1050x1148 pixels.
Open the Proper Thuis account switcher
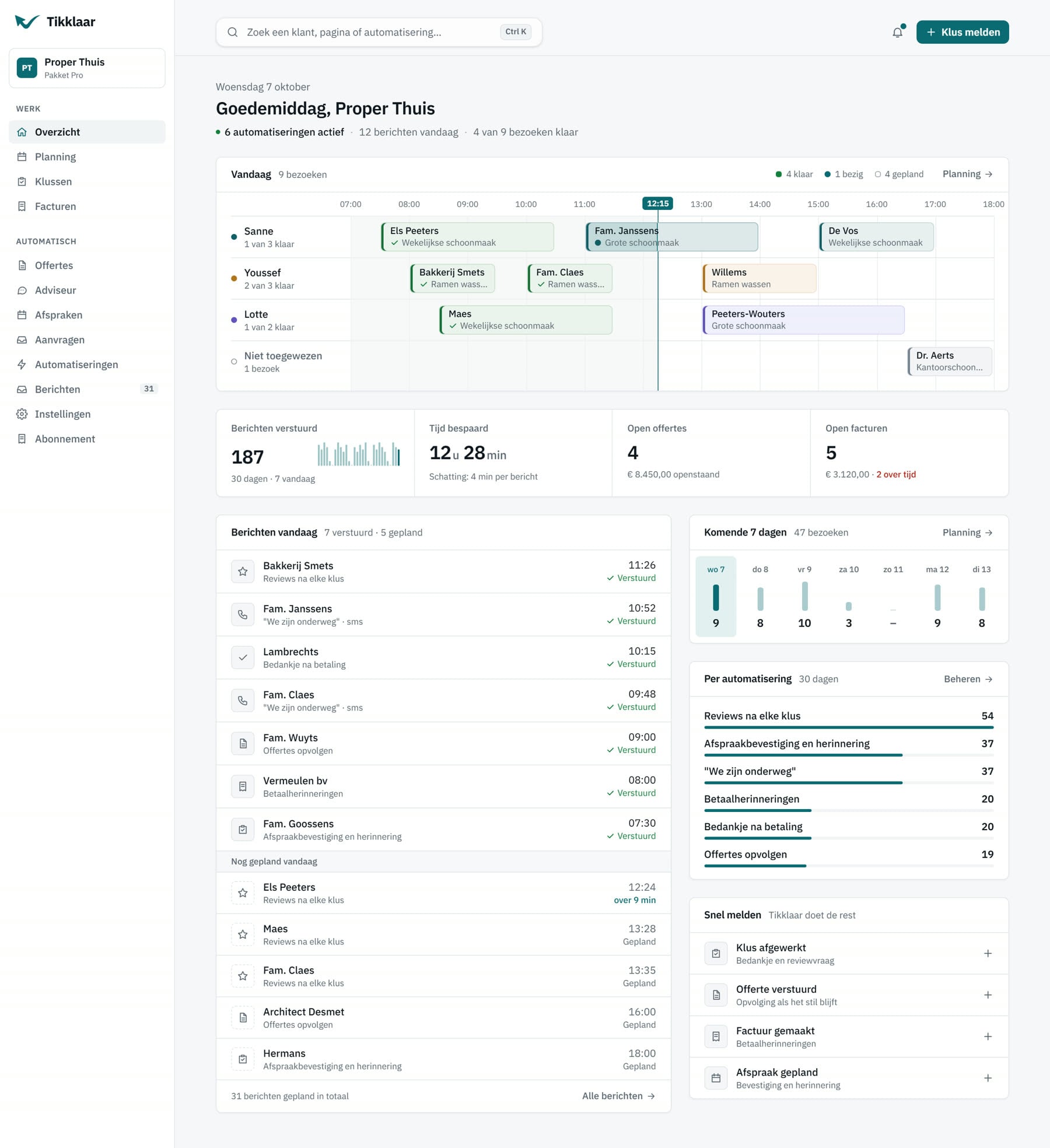coord(87,68)
